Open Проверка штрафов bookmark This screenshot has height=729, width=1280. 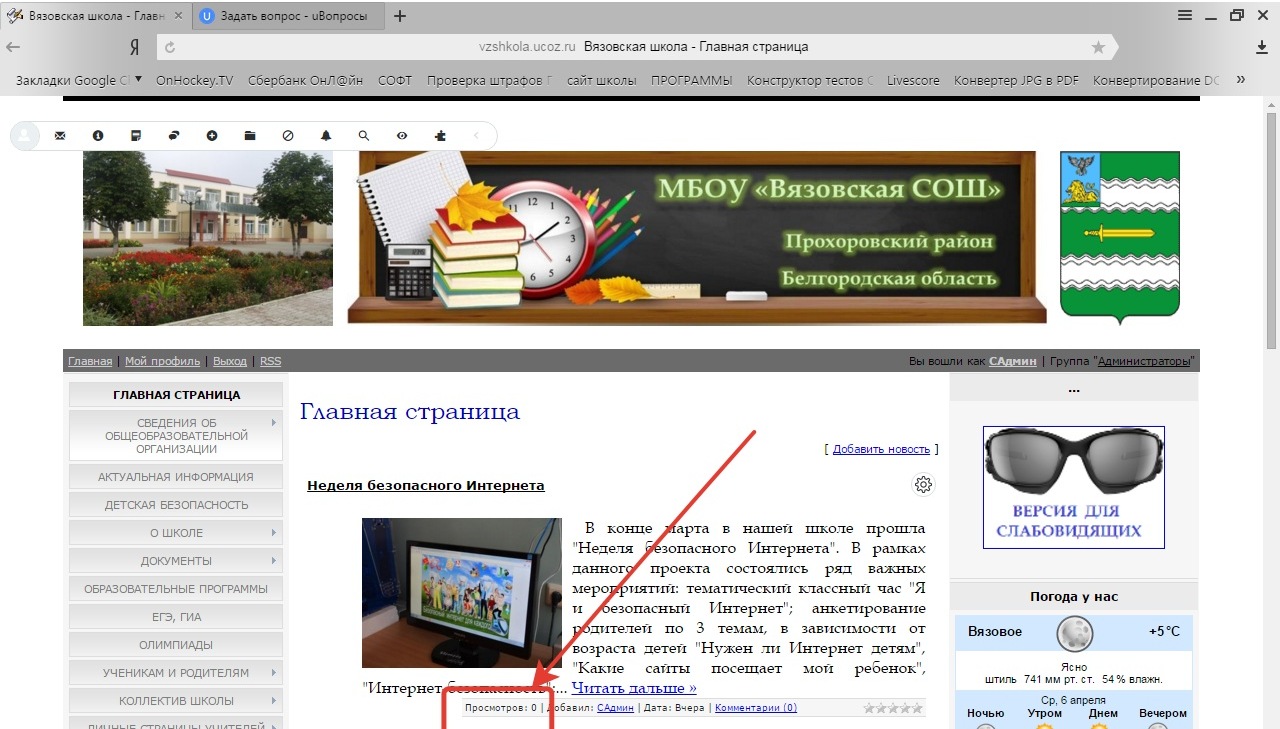click(x=489, y=80)
